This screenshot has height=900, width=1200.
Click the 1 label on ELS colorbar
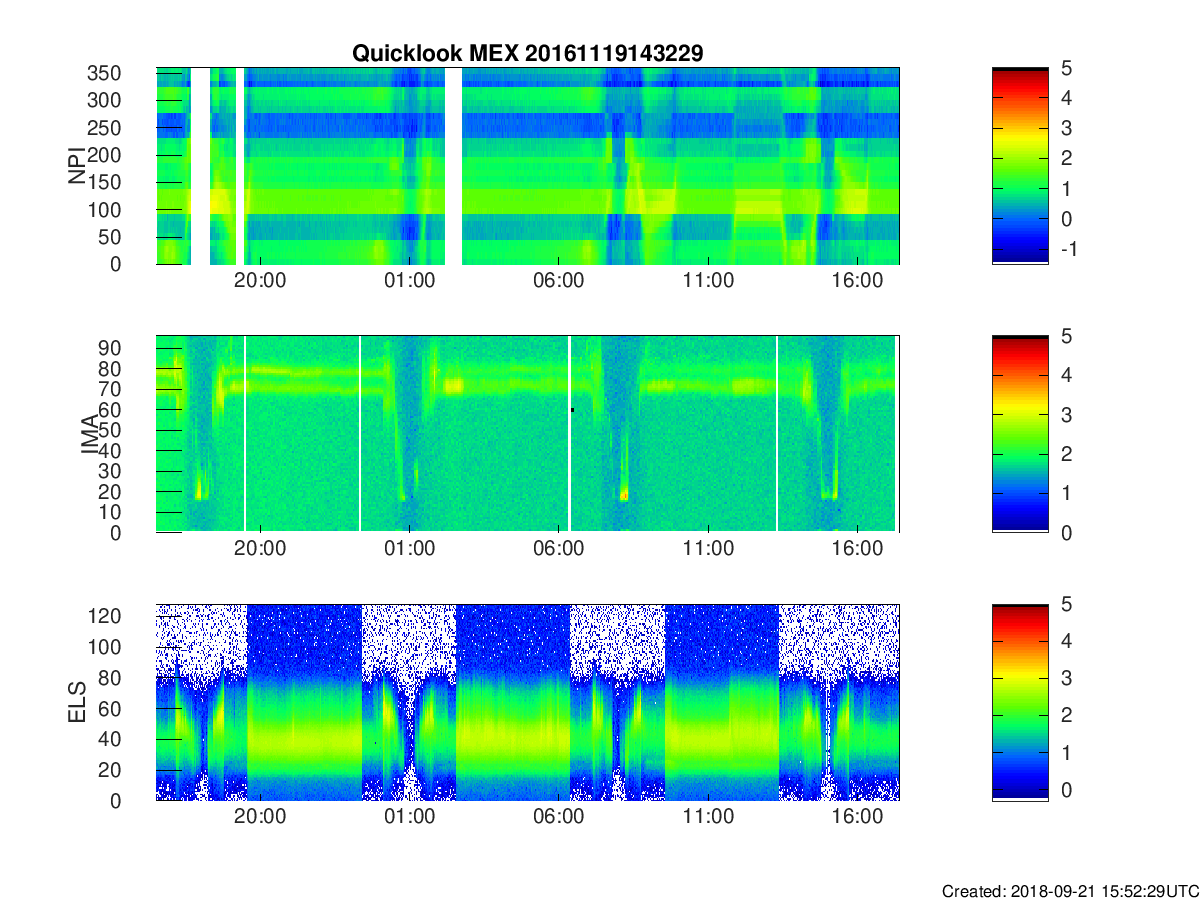tap(1067, 752)
